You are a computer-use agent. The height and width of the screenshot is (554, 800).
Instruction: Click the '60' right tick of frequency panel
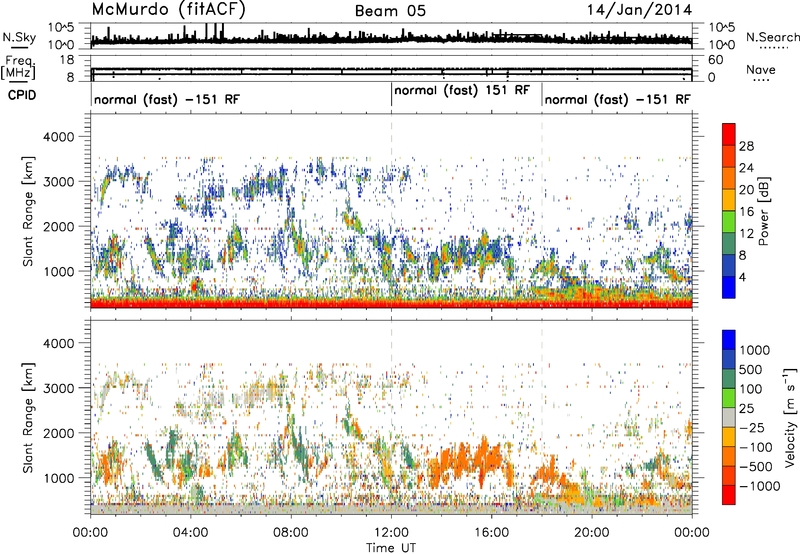pyautogui.click(x=716, y=60)
